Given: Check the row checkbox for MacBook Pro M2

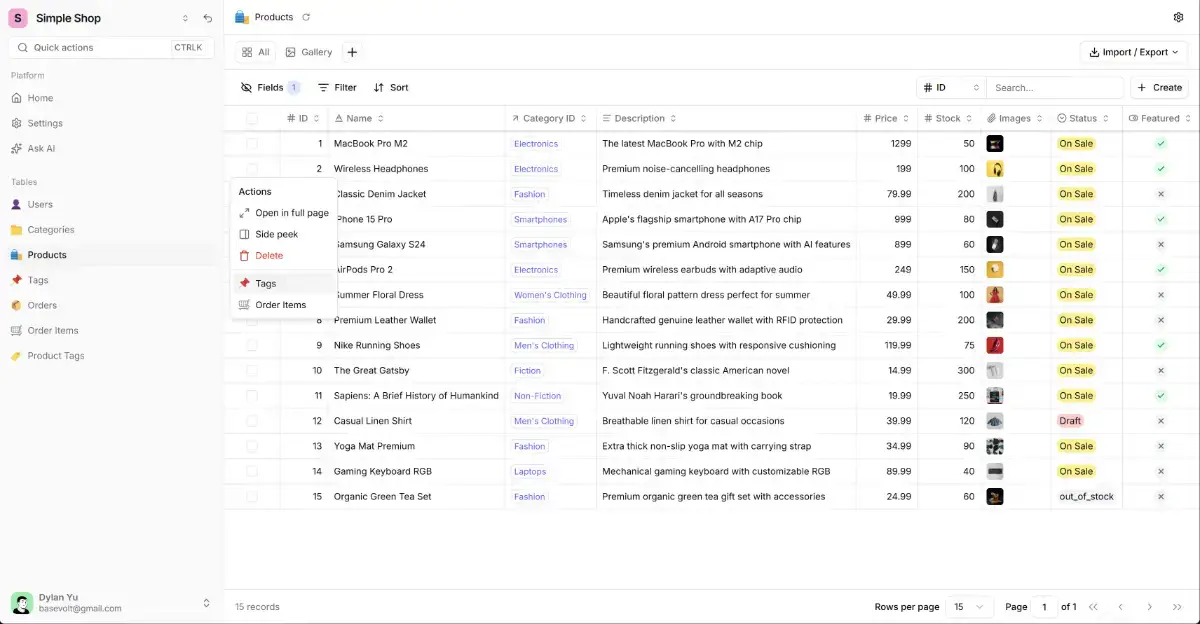Looking at the screenshot, I should click(x=252, y=144).
